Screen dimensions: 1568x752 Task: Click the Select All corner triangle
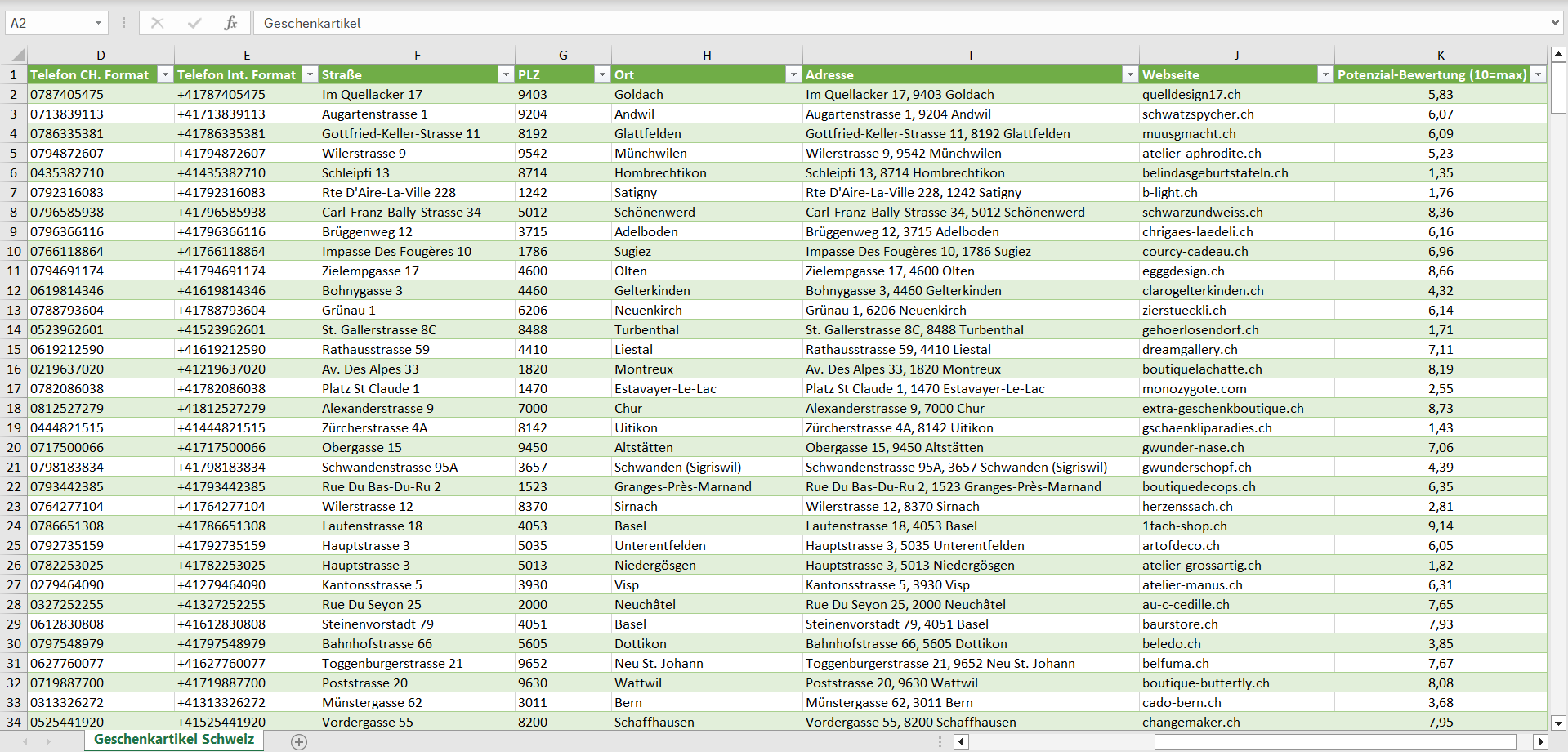[17, 56]
